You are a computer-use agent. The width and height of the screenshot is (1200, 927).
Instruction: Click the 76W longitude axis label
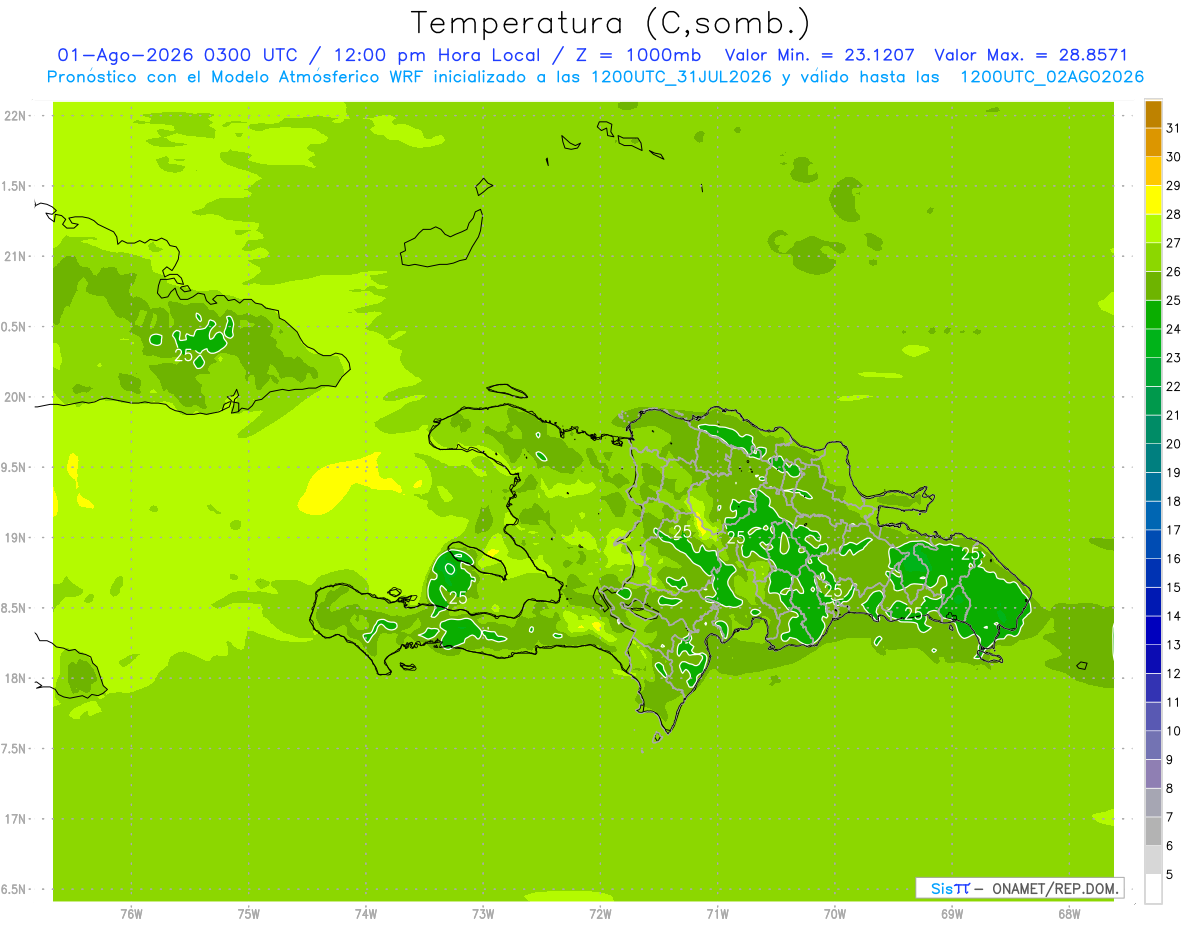coord(131,914)
